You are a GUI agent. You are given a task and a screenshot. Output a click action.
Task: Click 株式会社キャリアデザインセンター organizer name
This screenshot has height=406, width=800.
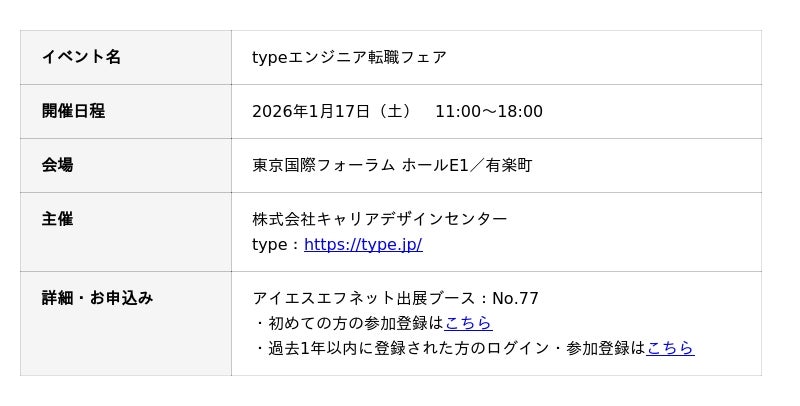[379, 219]
